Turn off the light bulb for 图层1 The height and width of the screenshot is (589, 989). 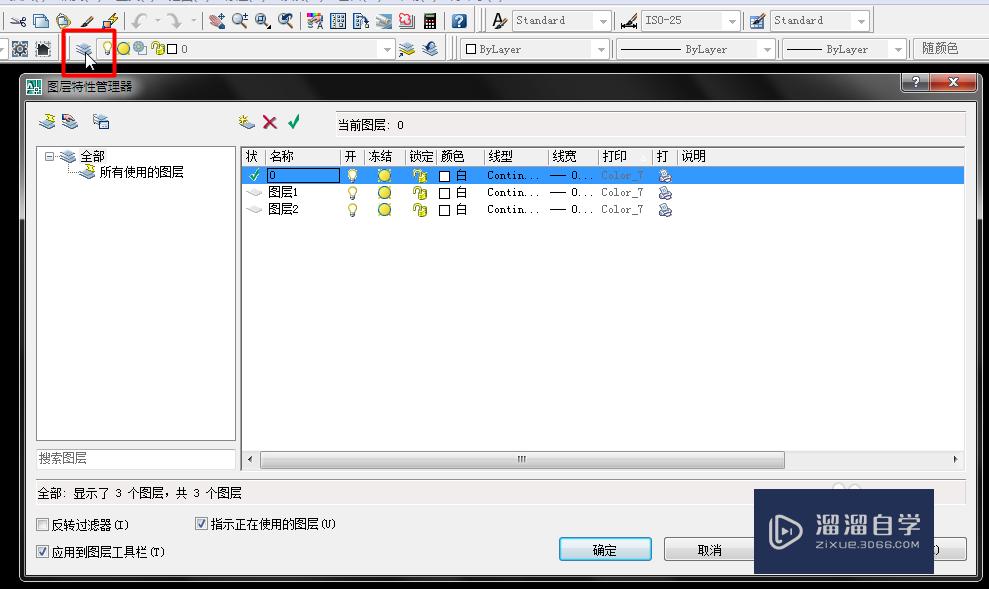pos(352,192)
